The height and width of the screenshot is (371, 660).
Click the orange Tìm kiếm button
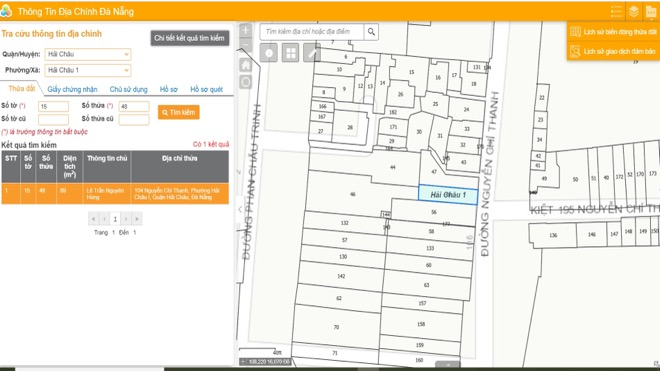(178, 112)
